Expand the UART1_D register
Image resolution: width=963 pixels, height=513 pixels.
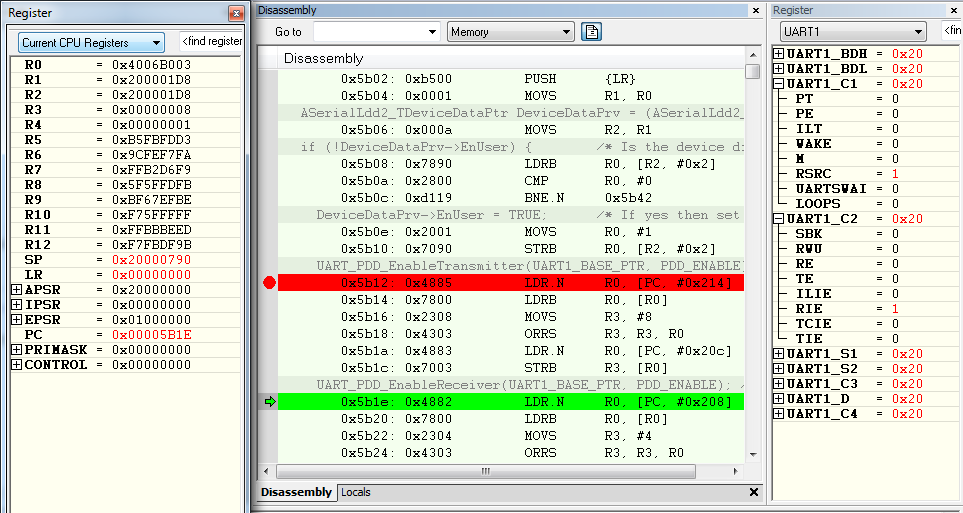coord(778,399)
